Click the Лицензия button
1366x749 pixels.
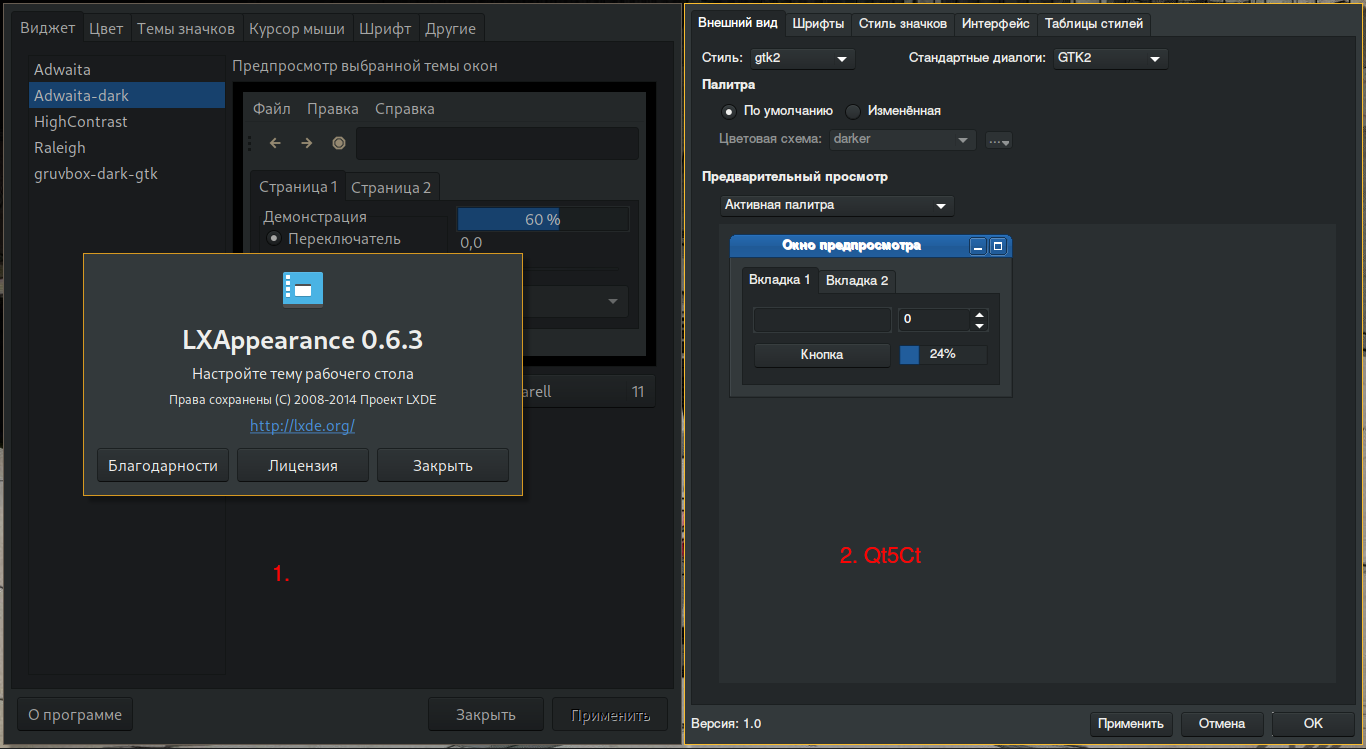coord(303,465)
